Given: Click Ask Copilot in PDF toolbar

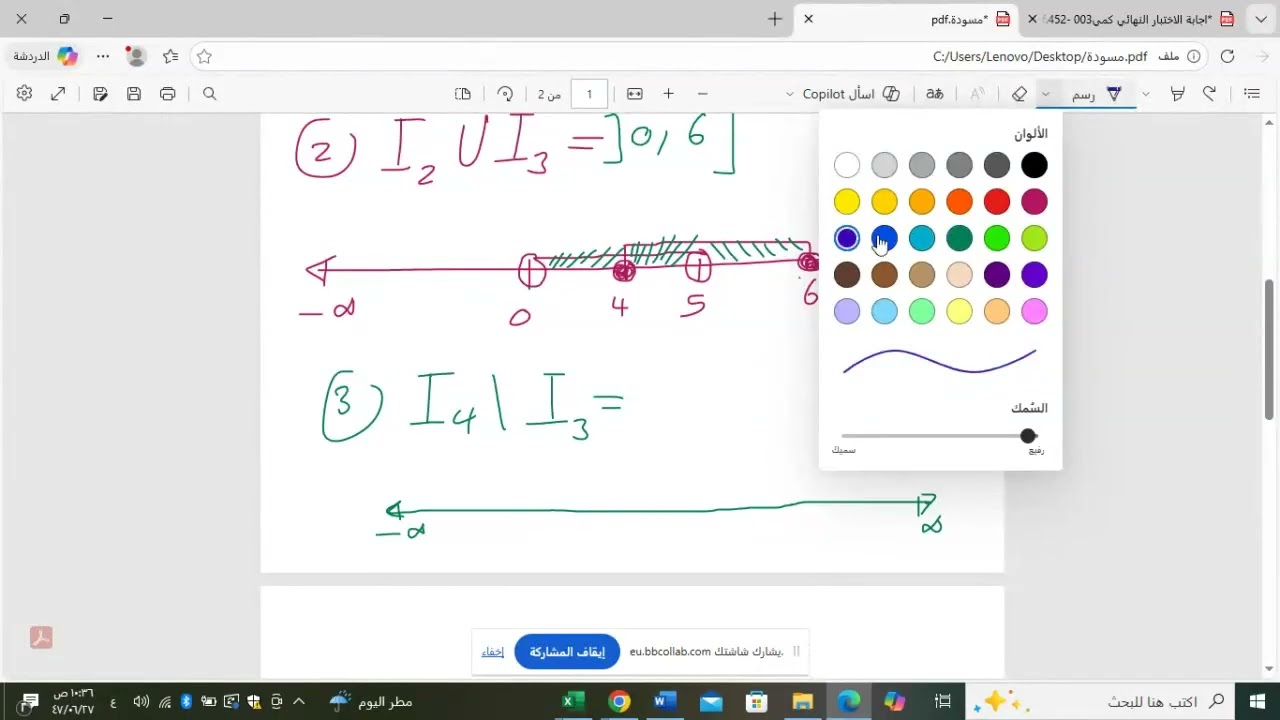Looking at the screenshot, I should point(851,94).
